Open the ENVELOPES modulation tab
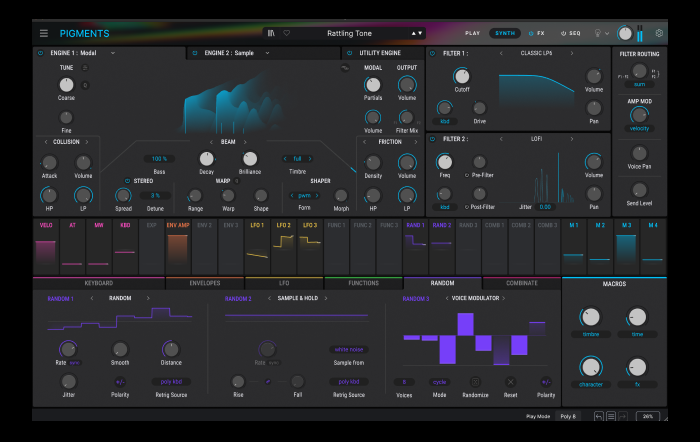 205,283
